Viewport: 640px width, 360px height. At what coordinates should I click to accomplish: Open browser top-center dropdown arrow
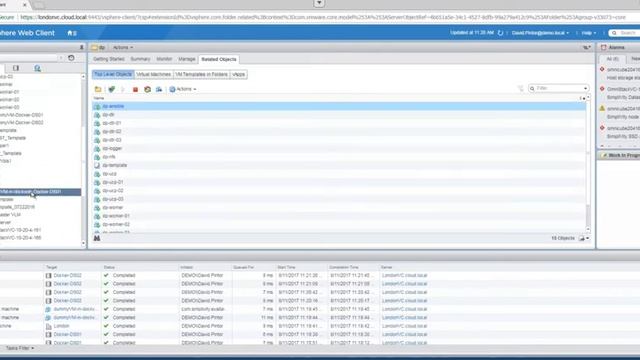(319, 3)
